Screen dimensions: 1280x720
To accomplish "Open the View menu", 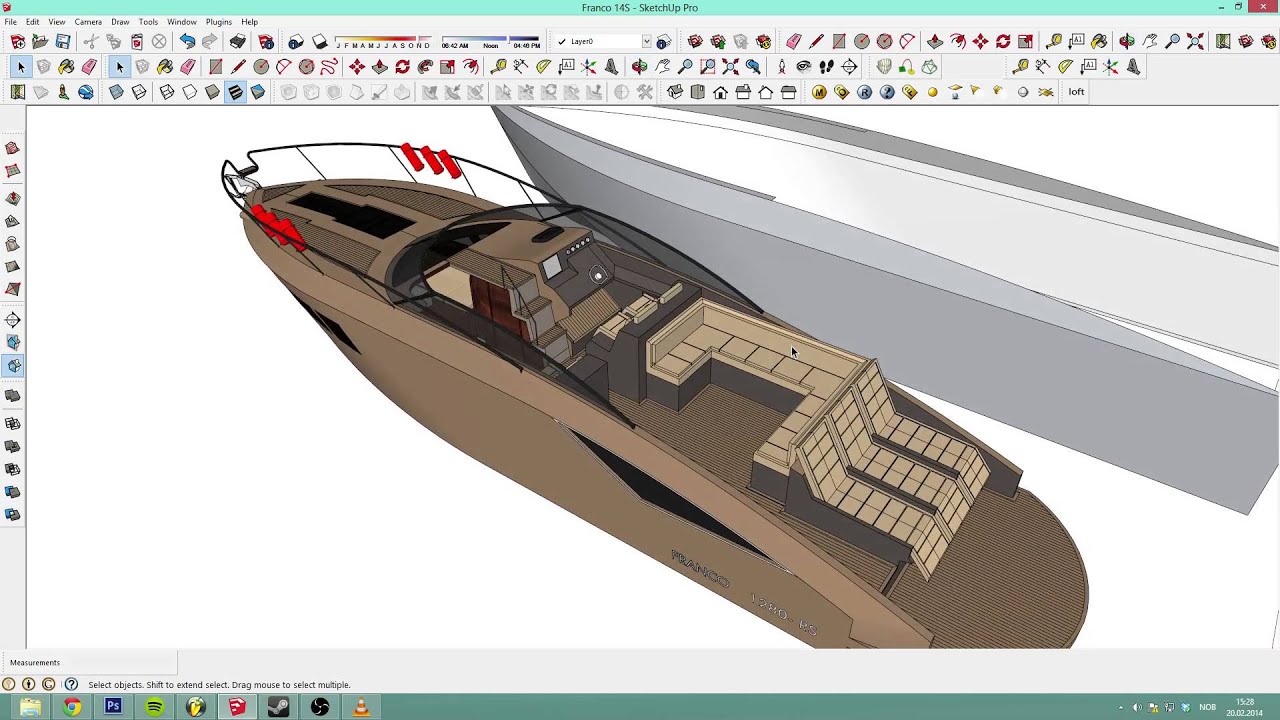I will (57, 22).
